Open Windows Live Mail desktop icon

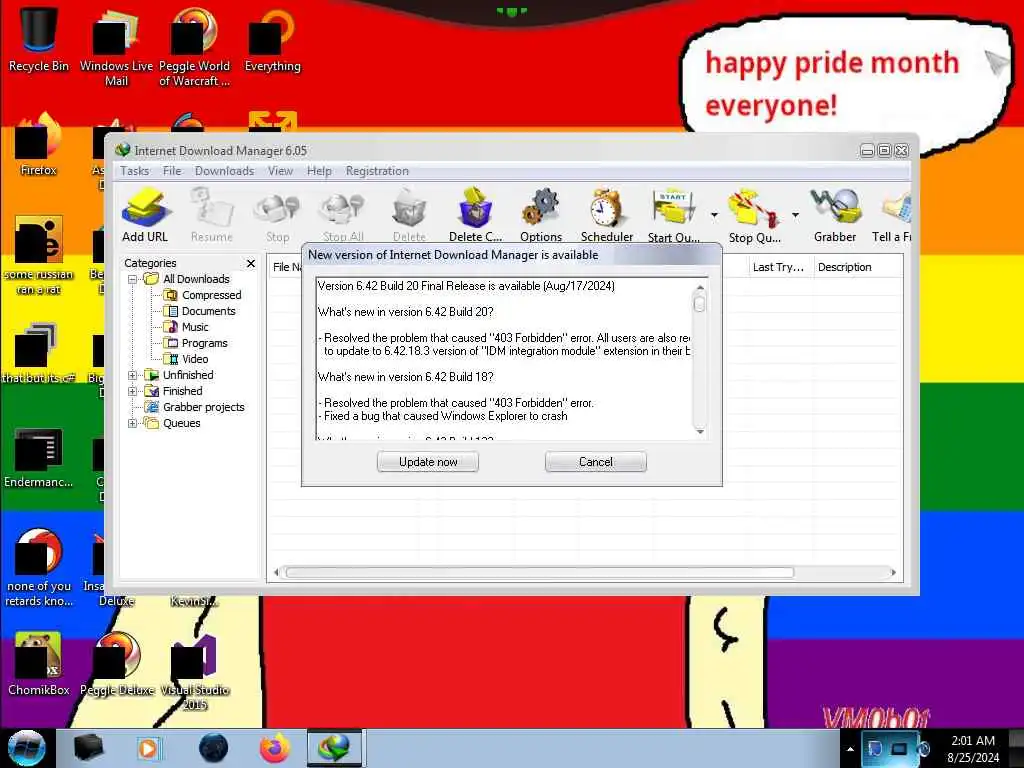click(116, 47)
